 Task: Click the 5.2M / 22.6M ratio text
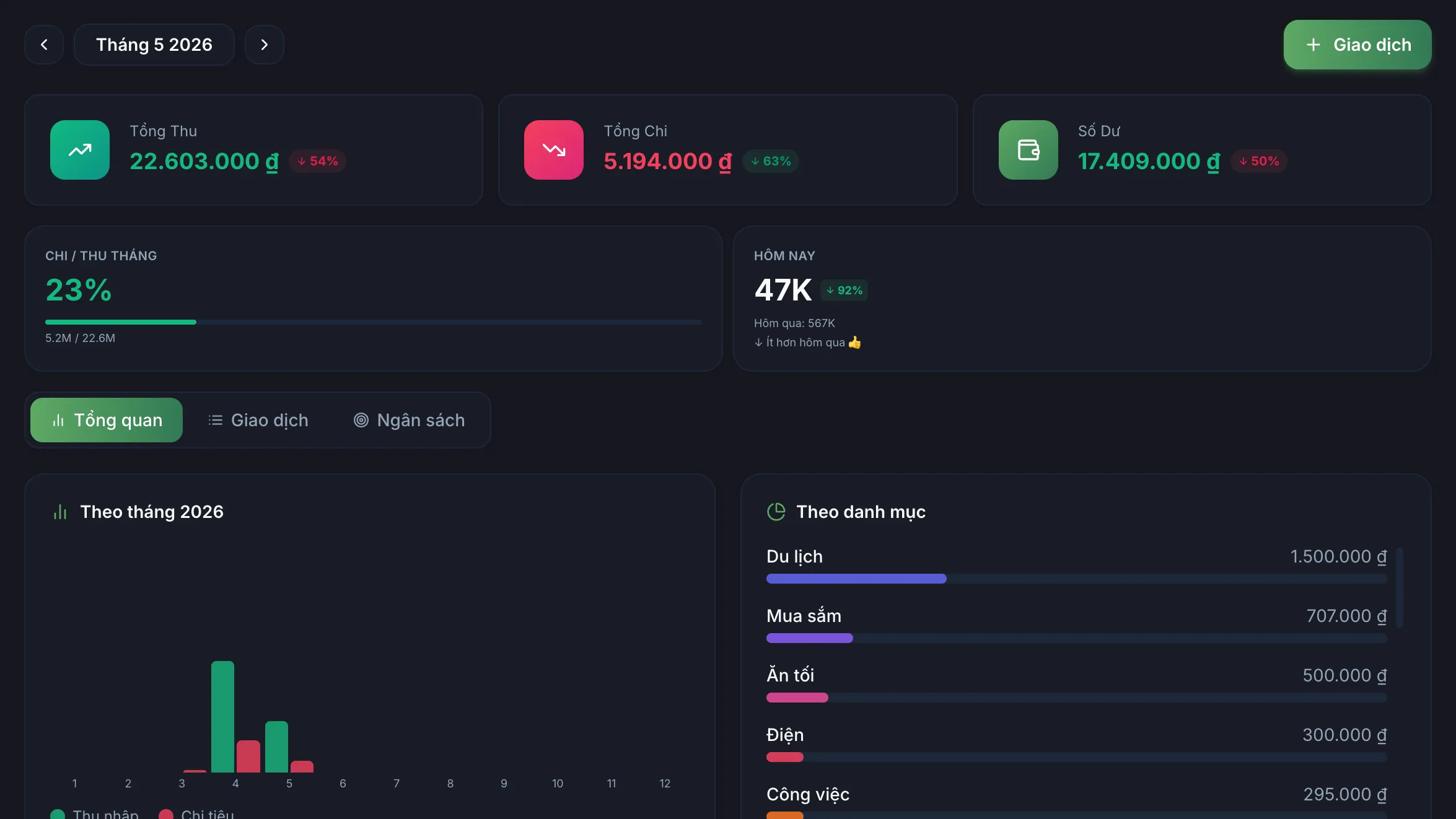(80, 338)
